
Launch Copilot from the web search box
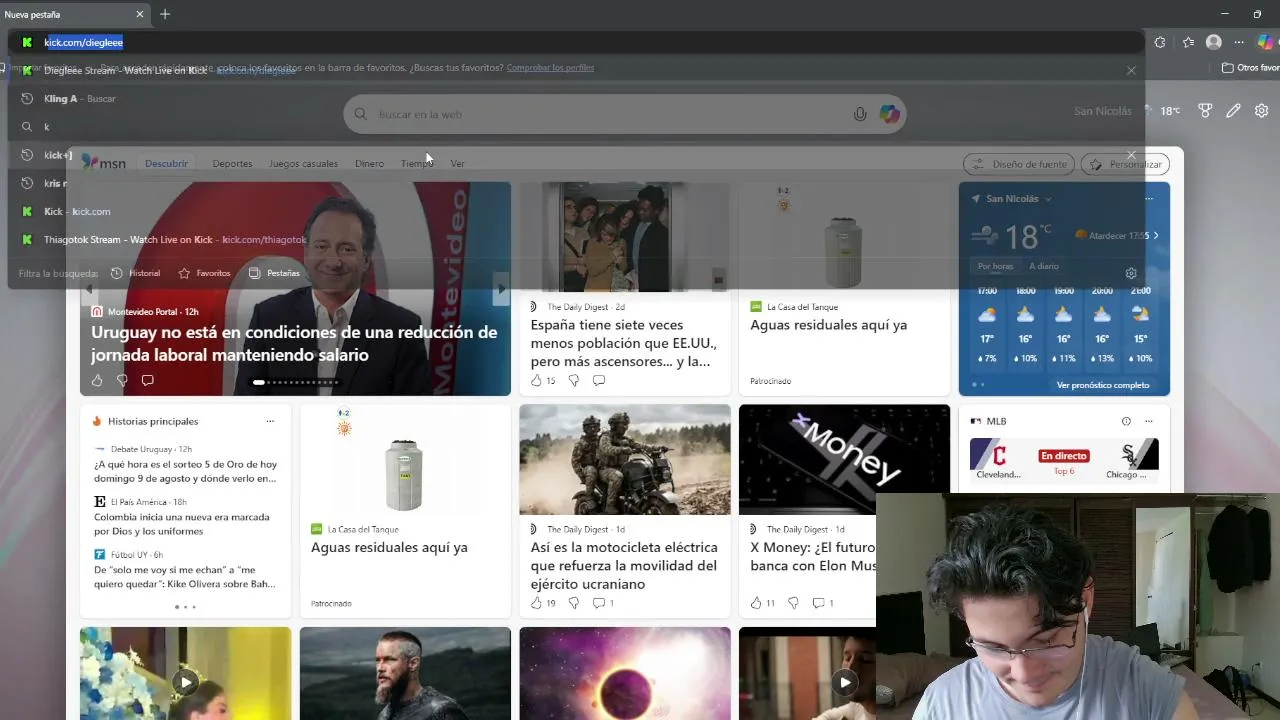[x=889, y=114]
